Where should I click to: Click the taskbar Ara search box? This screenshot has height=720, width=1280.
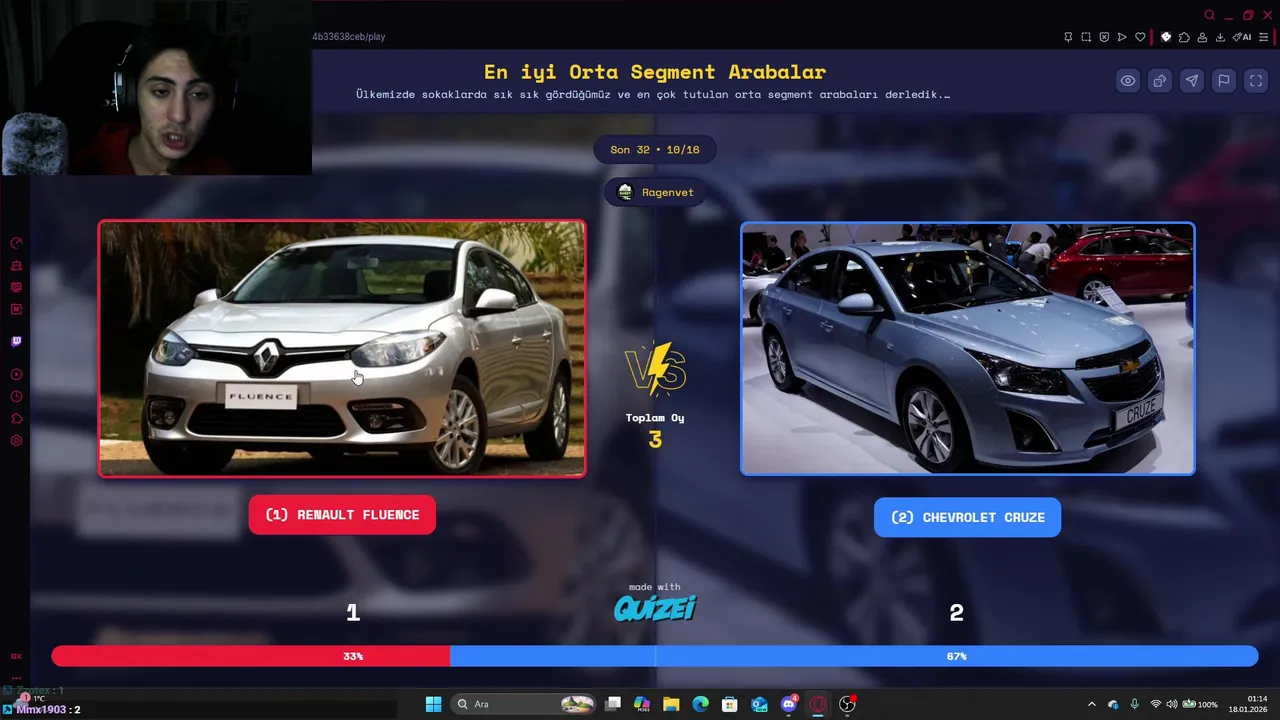coord(523,704)
